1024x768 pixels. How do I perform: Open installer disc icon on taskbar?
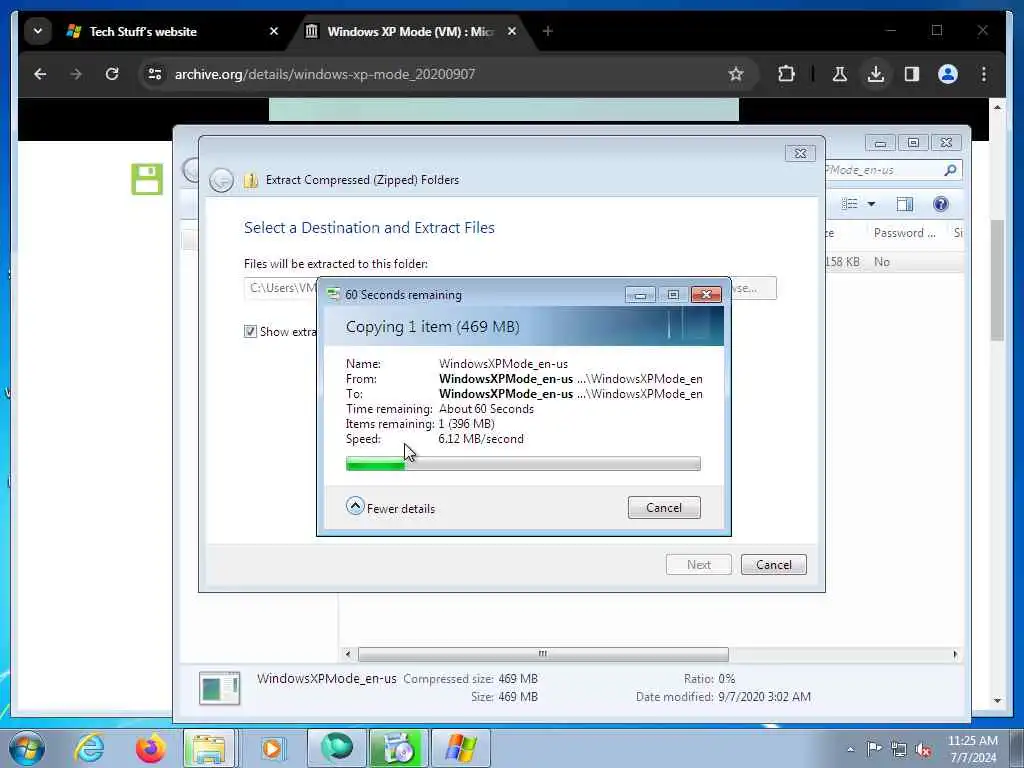pos(399,748)
